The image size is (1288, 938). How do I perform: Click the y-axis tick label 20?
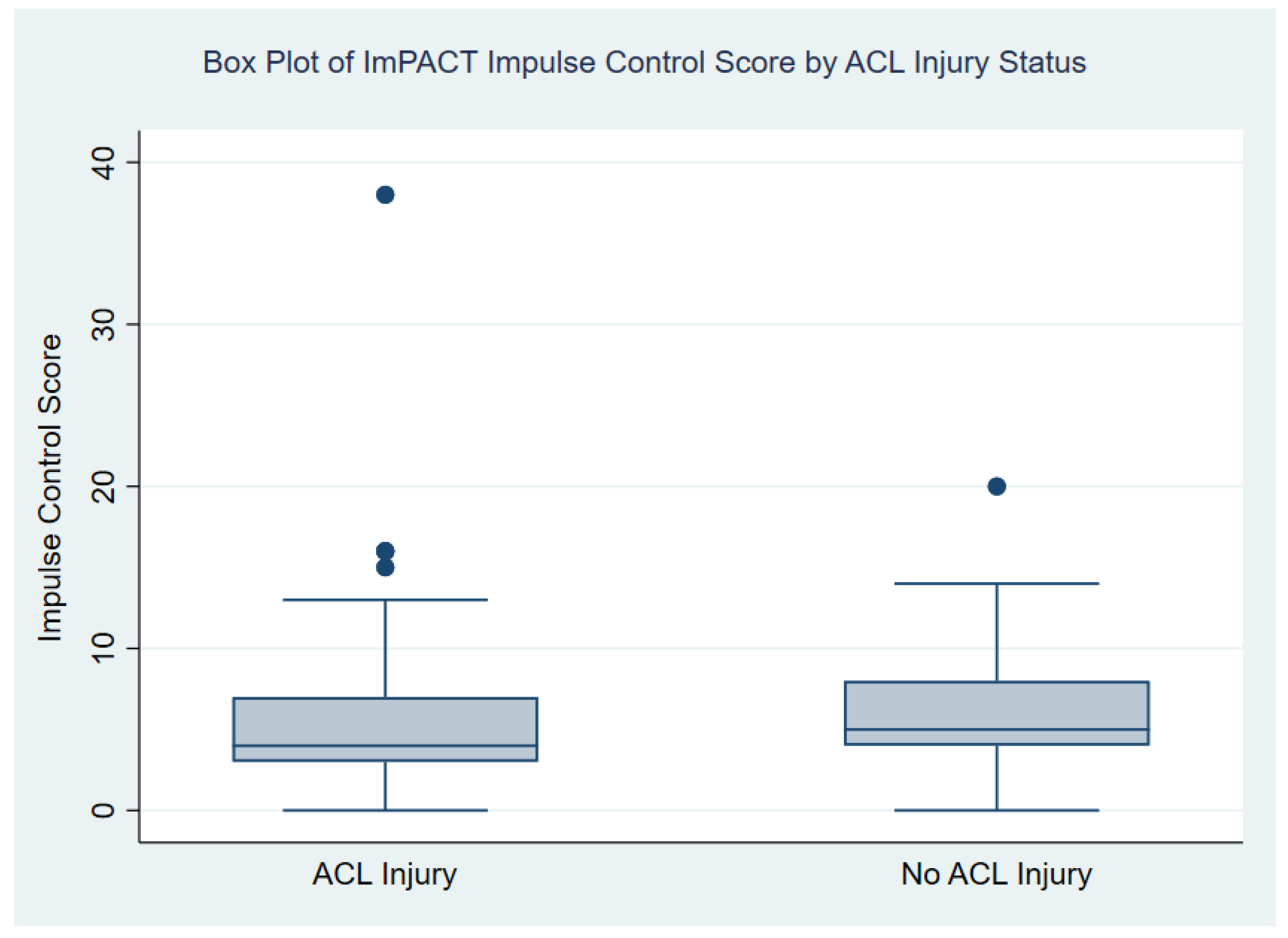coord(103,486)
